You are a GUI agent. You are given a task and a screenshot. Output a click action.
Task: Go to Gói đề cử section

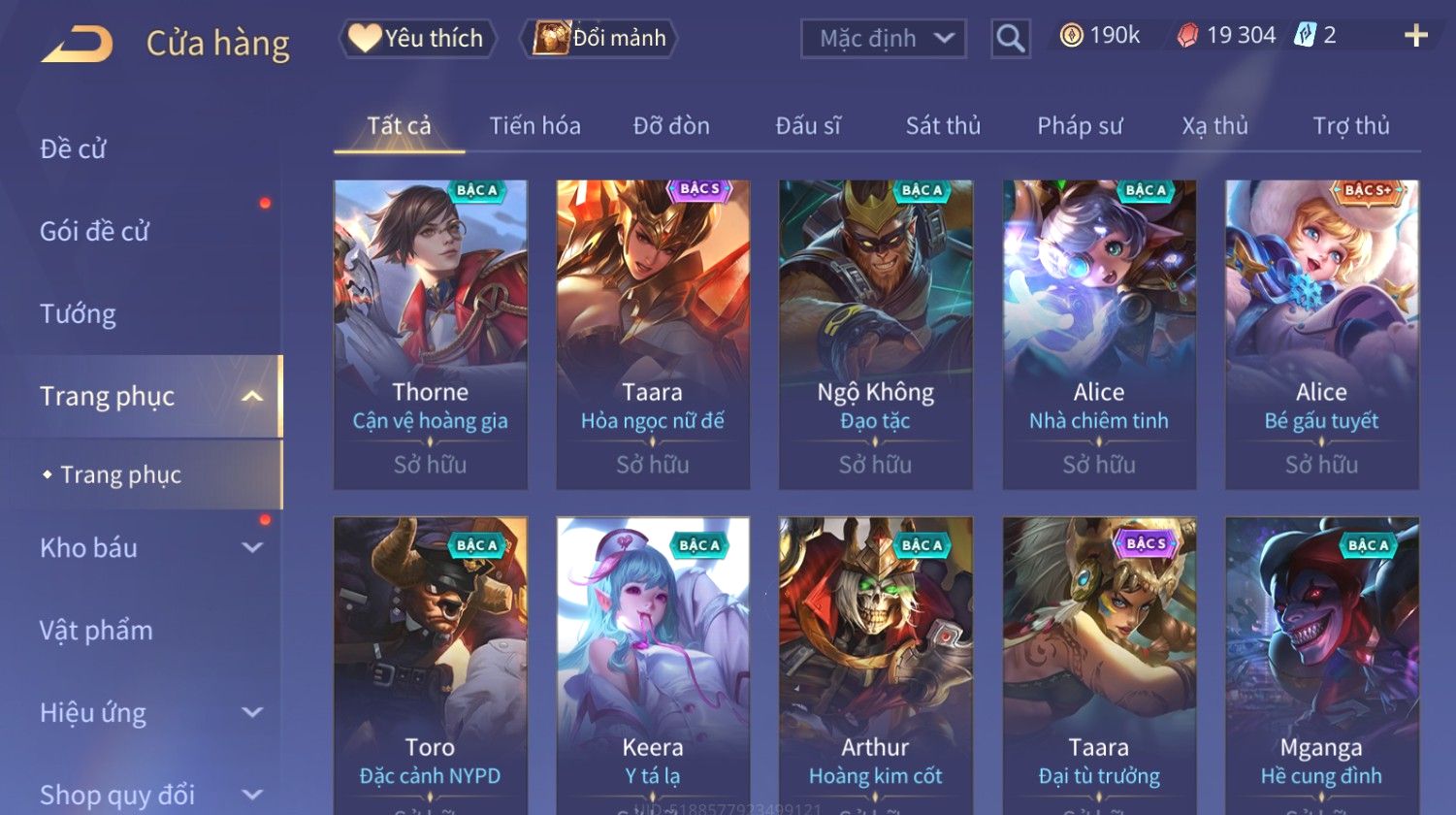point(94,231)
